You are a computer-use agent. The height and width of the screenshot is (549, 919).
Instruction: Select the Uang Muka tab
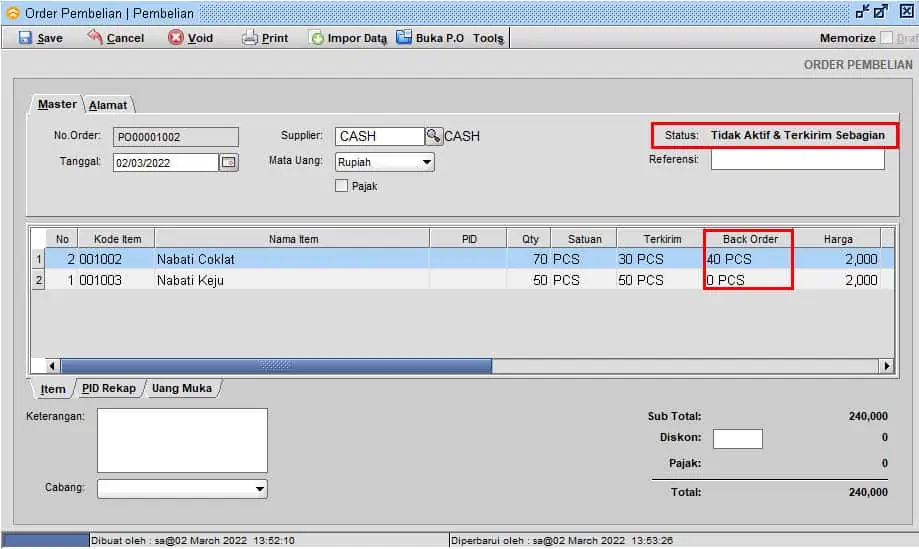(182, 388)
